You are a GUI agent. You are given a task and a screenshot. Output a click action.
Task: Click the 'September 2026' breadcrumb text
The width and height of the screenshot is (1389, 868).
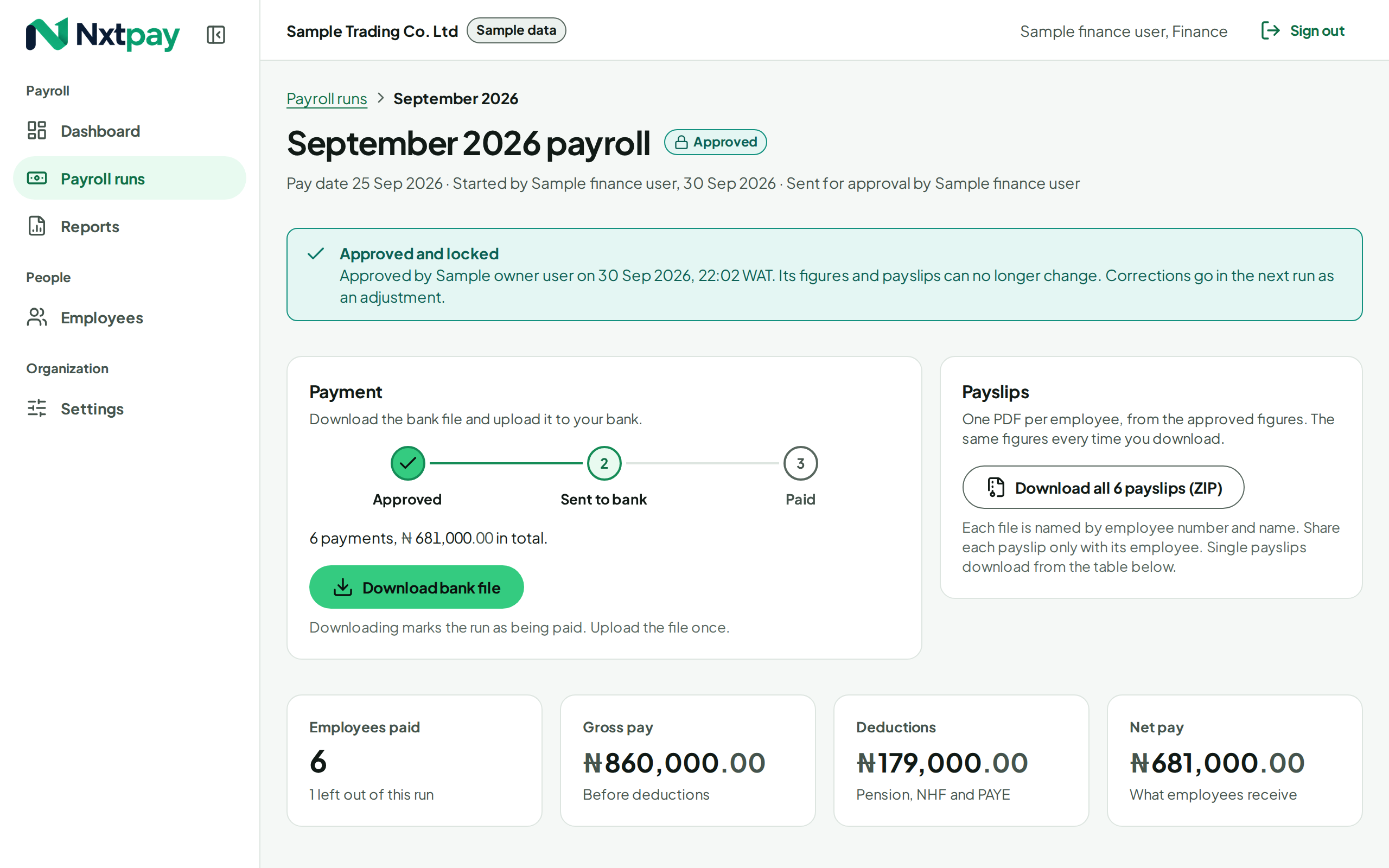click(x=456, y=99)
